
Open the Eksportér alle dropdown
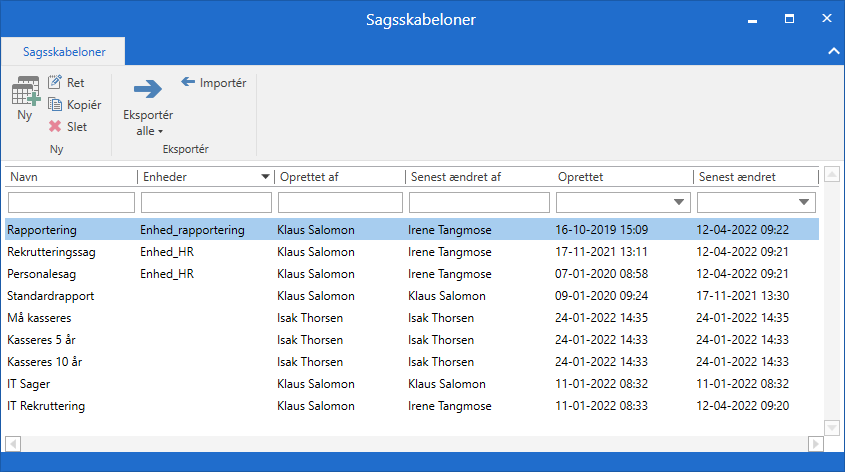click(148, 122)
